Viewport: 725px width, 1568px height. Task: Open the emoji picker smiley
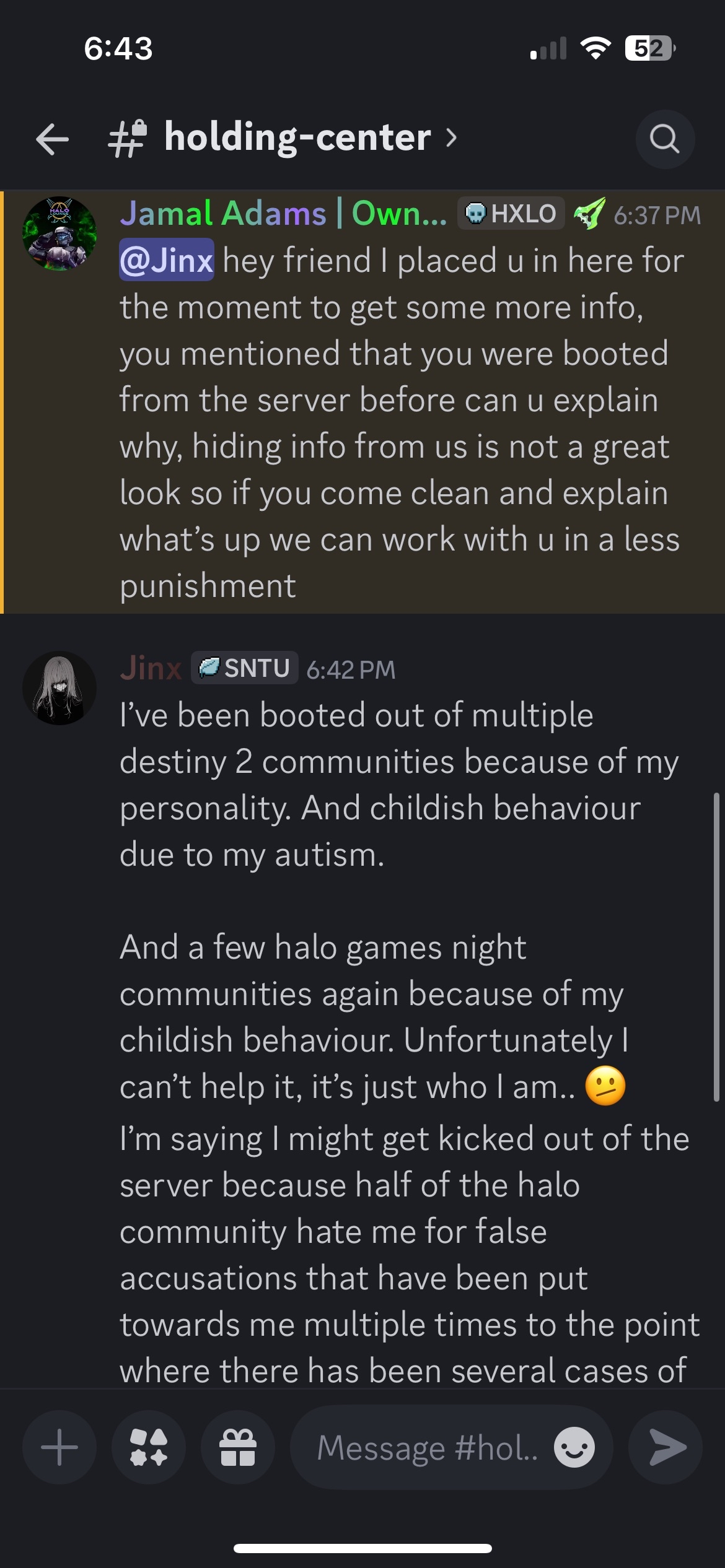(x=574, y=1447)
